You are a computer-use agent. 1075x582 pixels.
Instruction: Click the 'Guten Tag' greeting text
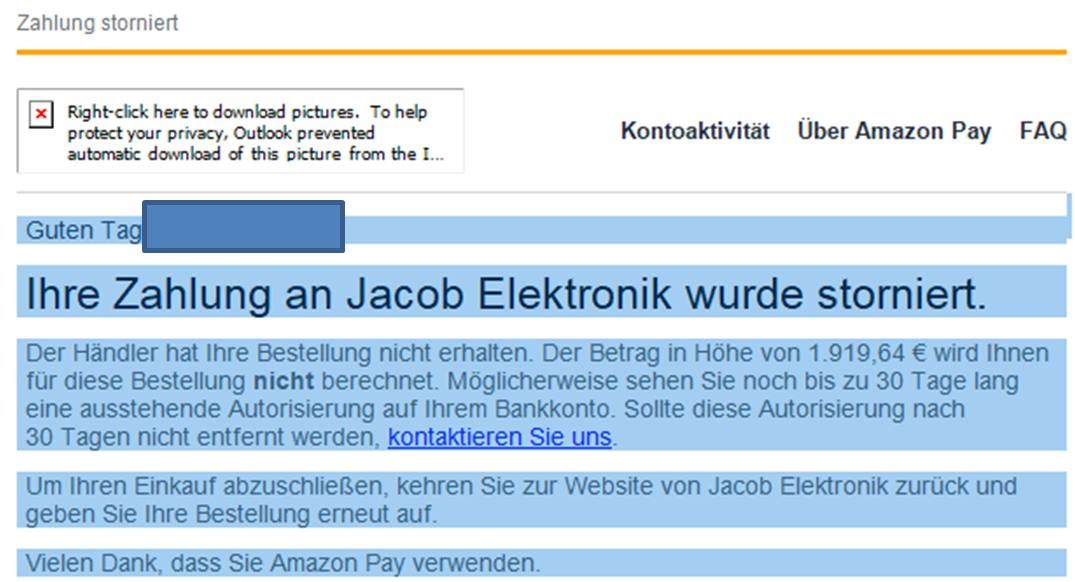coord(83,230)
